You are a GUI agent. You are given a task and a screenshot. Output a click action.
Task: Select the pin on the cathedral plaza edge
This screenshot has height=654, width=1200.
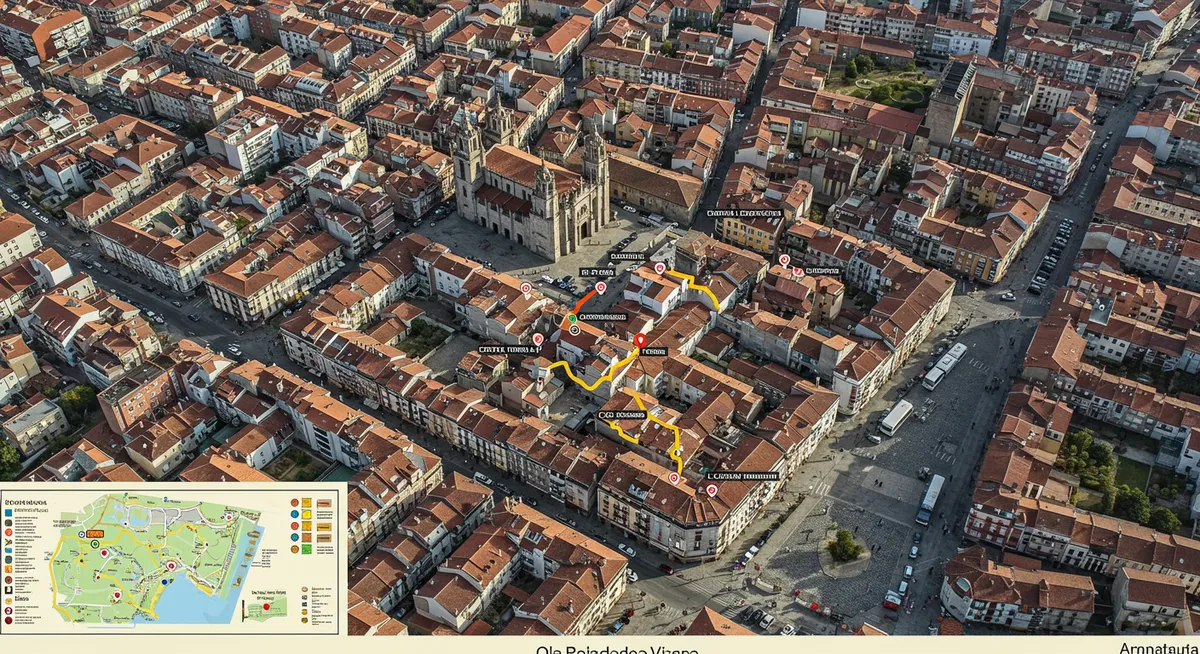click(x=526, y=288)
